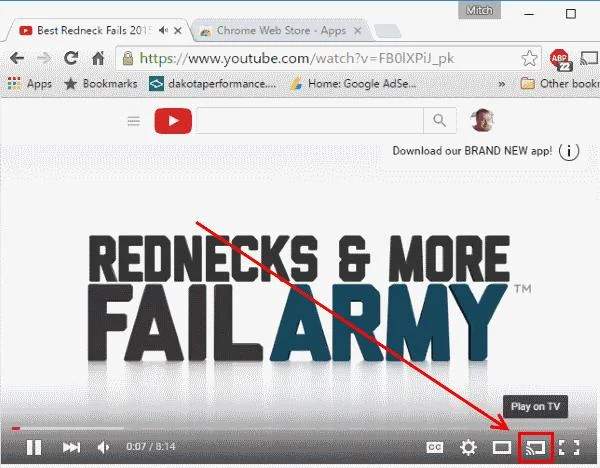
Task: Open dakotaperformance bookmark
Action: pyautogui.click(x=213, y=83)
